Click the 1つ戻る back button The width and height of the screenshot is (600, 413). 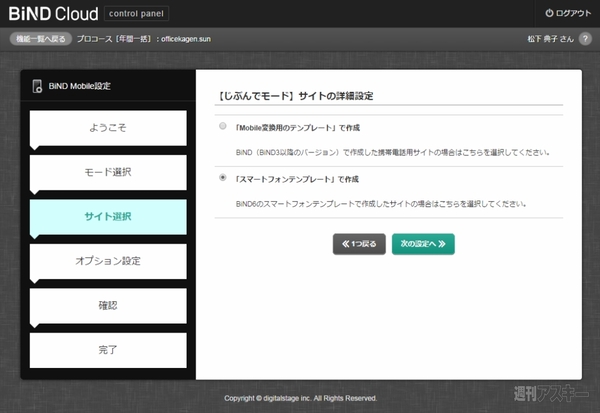pyautogui.click(x=359, y=244)
